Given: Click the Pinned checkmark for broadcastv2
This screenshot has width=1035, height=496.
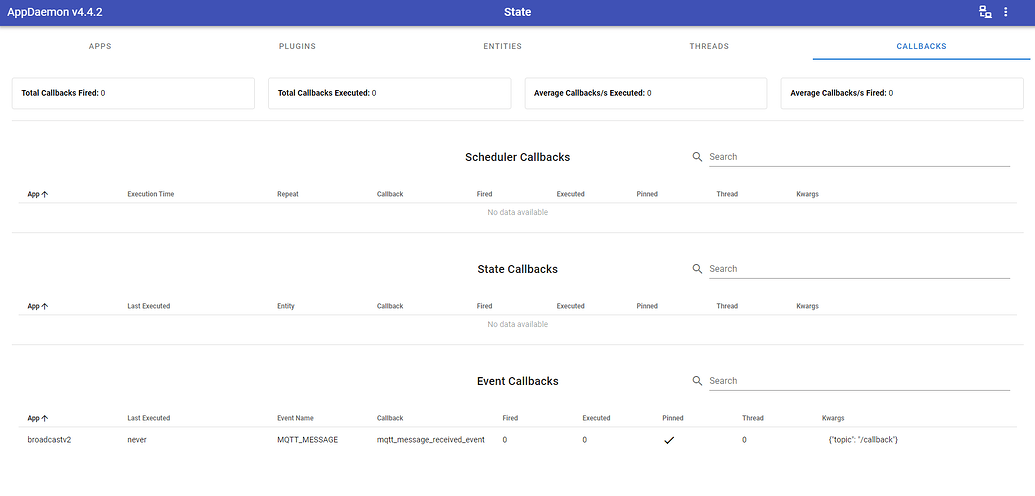Looking at the screenshot, I should (669, 441).
